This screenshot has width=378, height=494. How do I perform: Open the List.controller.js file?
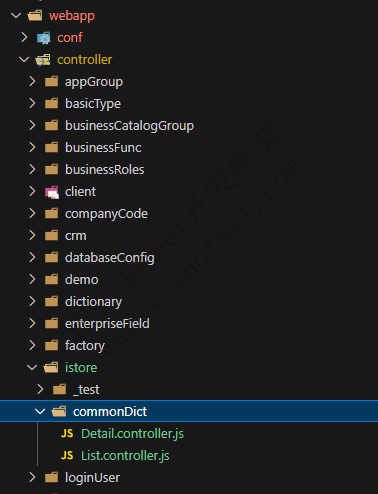pos(125,456)
